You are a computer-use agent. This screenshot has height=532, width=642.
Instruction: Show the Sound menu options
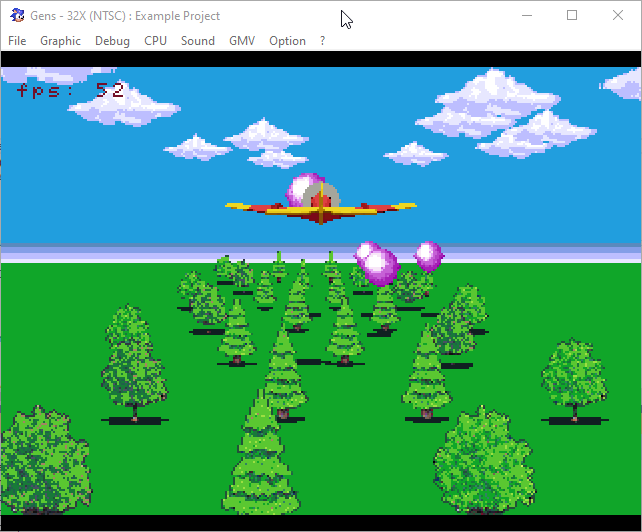coord(198,41)
